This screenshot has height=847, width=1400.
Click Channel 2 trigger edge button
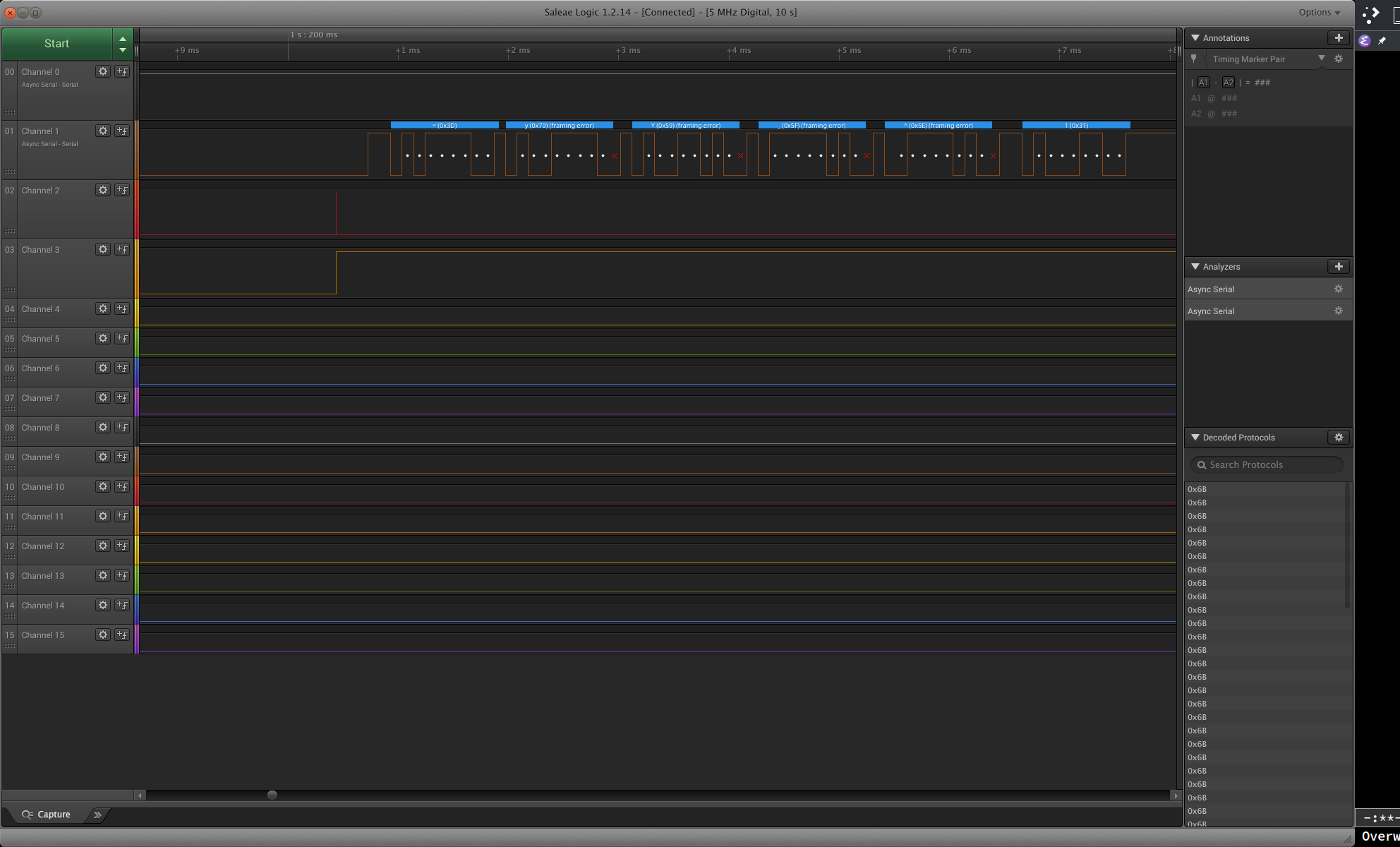point(122,190)
